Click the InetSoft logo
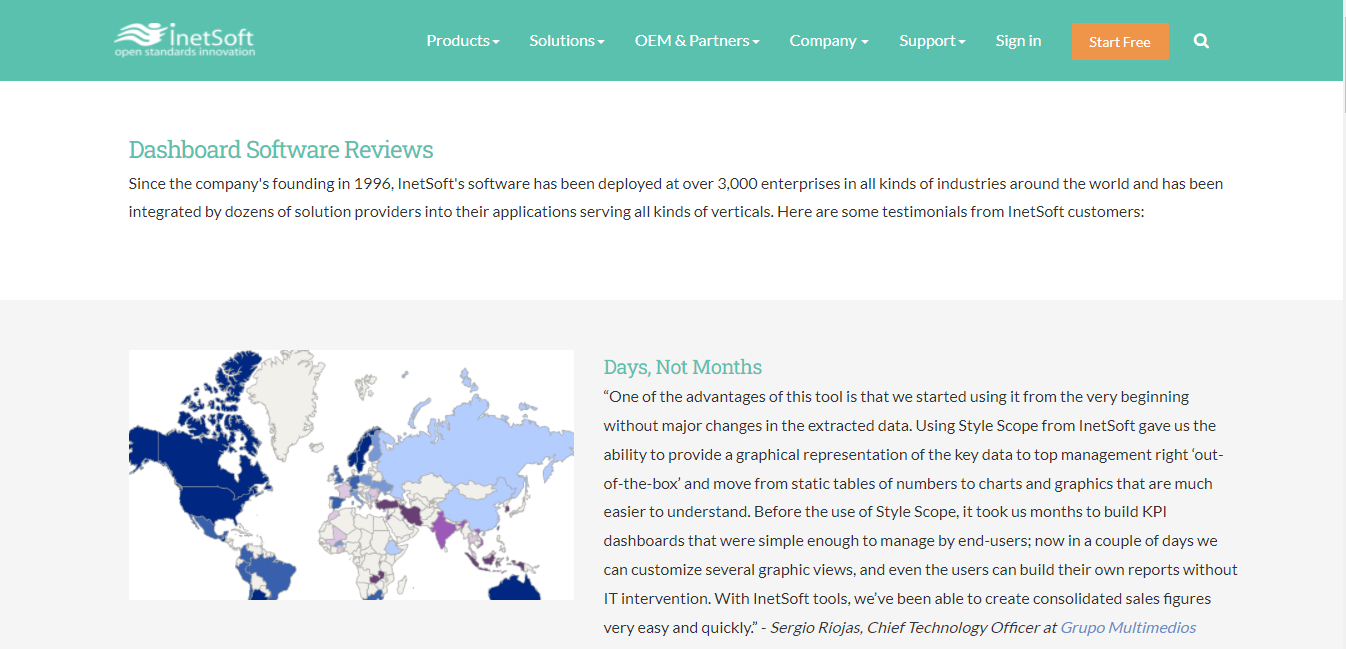1346x649 pixels. click(x=185, y=40)
